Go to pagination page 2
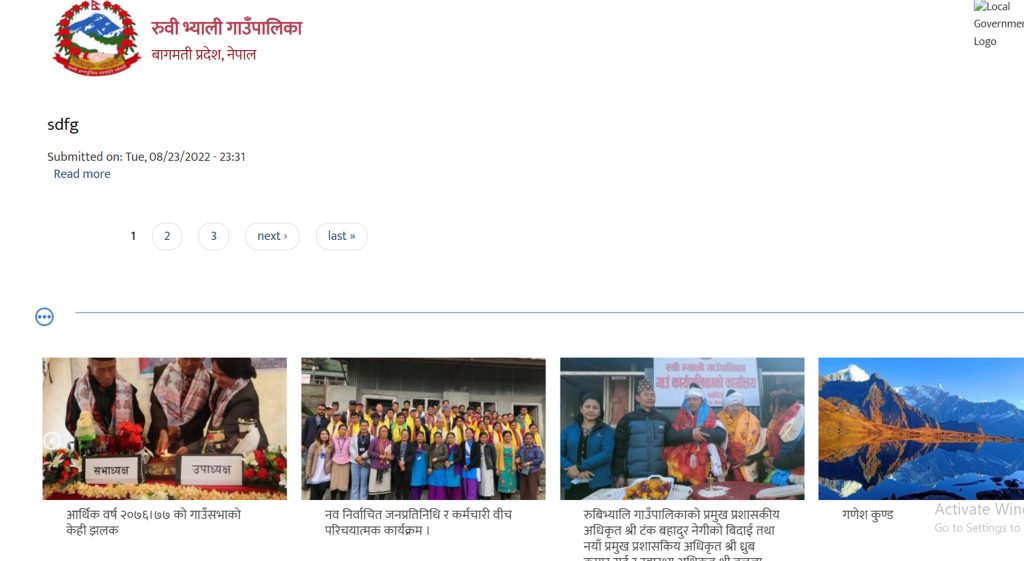 [167, 236]
